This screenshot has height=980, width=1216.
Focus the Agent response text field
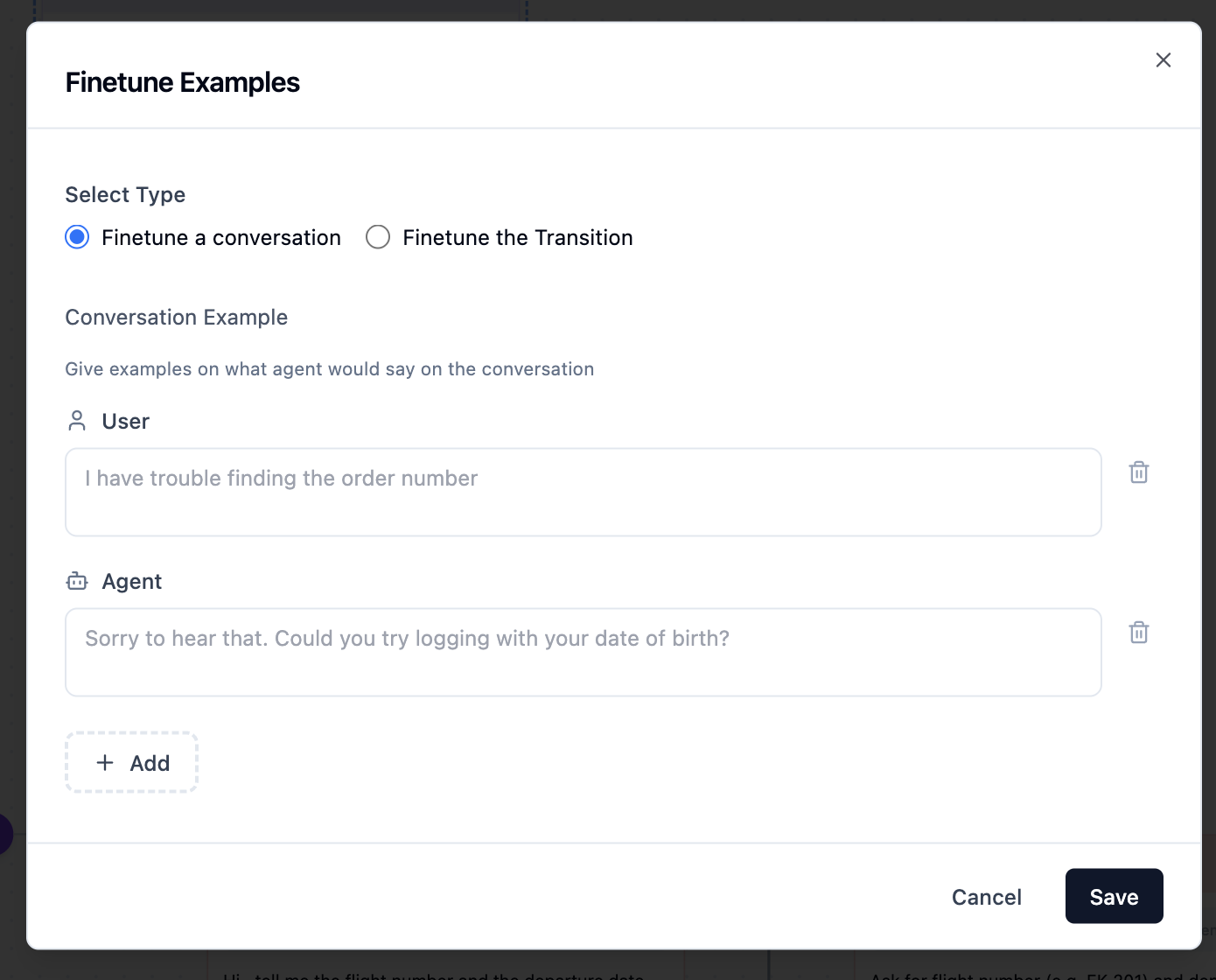click(x=583, y=652)
